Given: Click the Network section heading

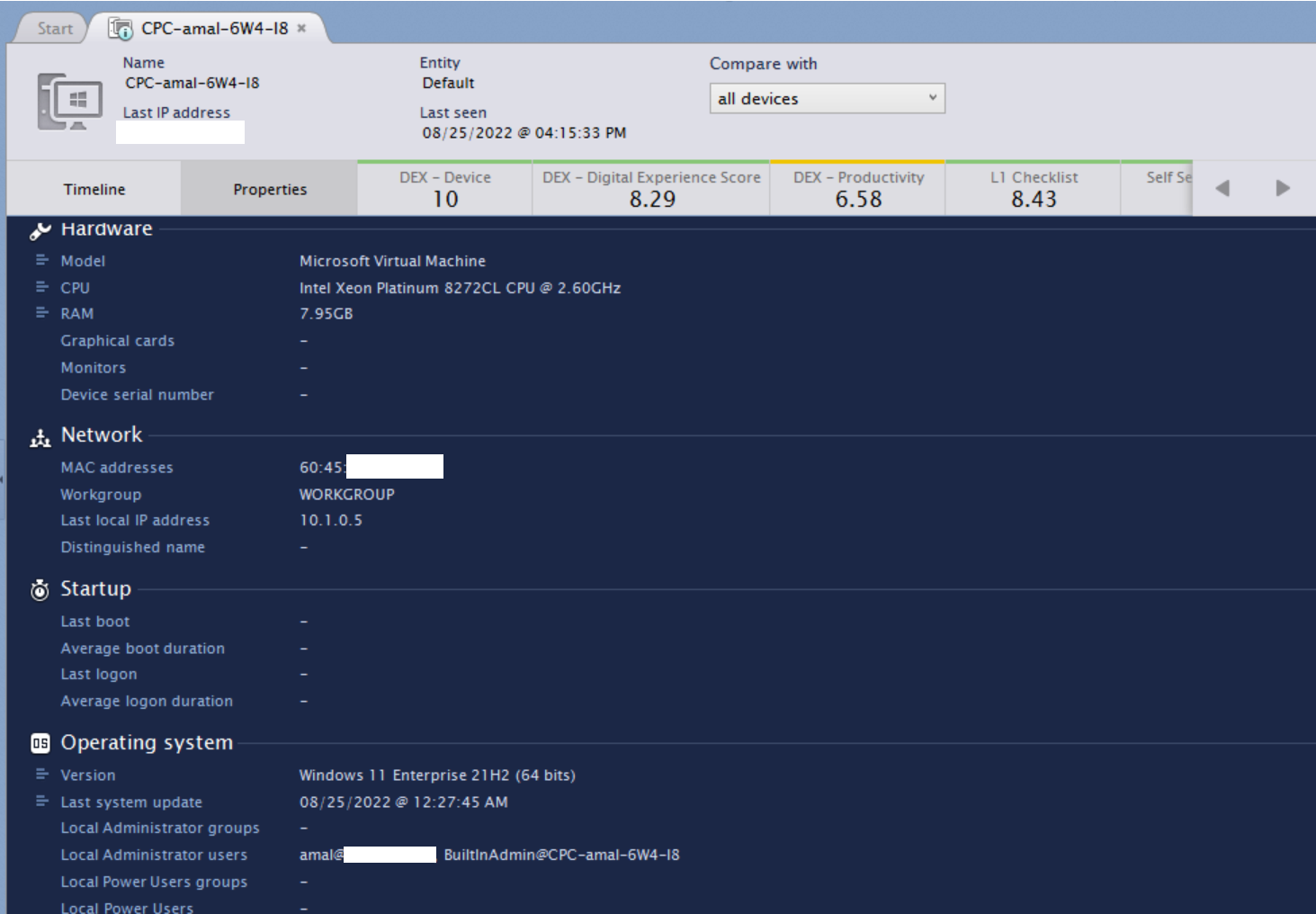Looking at the screenshot, I should point(102,435).
